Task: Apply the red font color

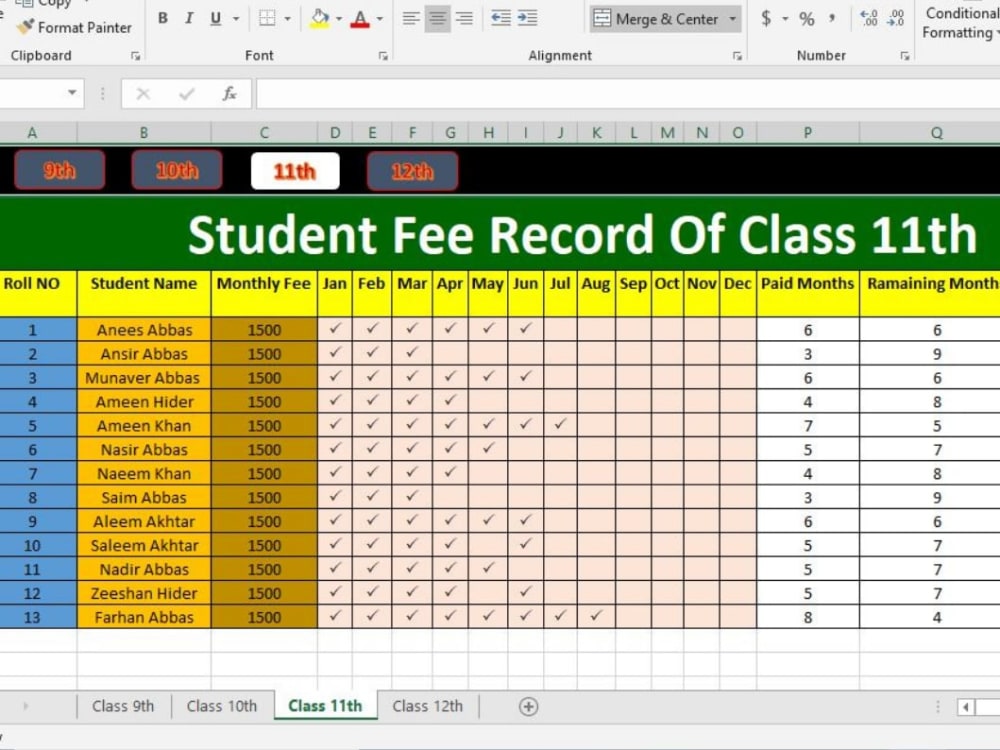Action: pyautogui.click(x=360, y=18)
